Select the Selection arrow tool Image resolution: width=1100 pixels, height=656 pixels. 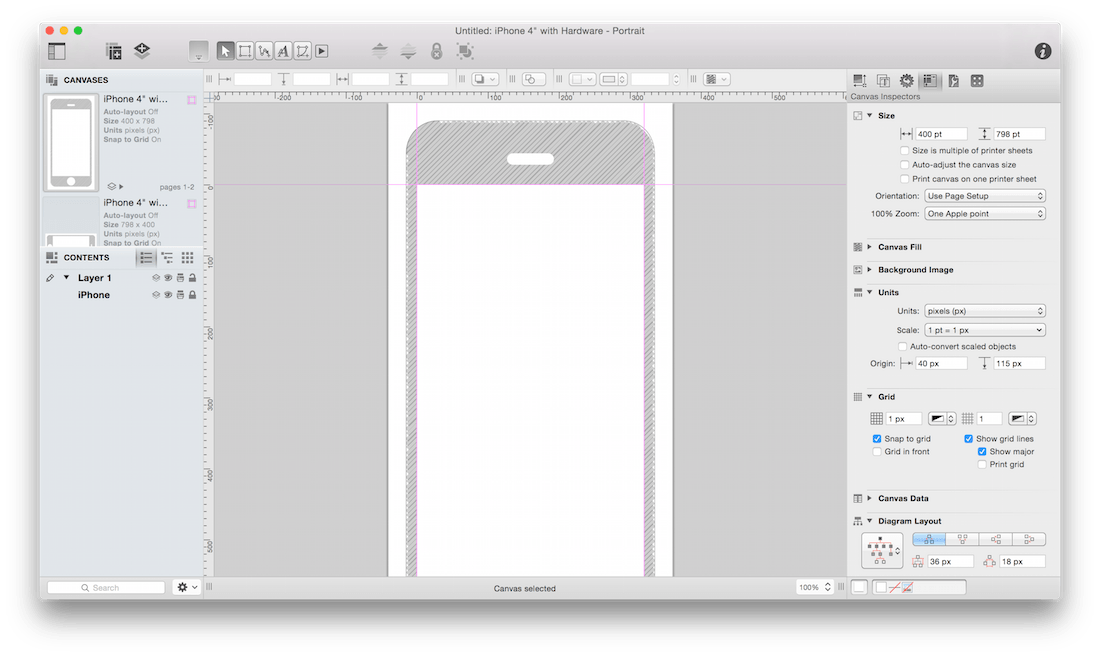coord(225,51)
